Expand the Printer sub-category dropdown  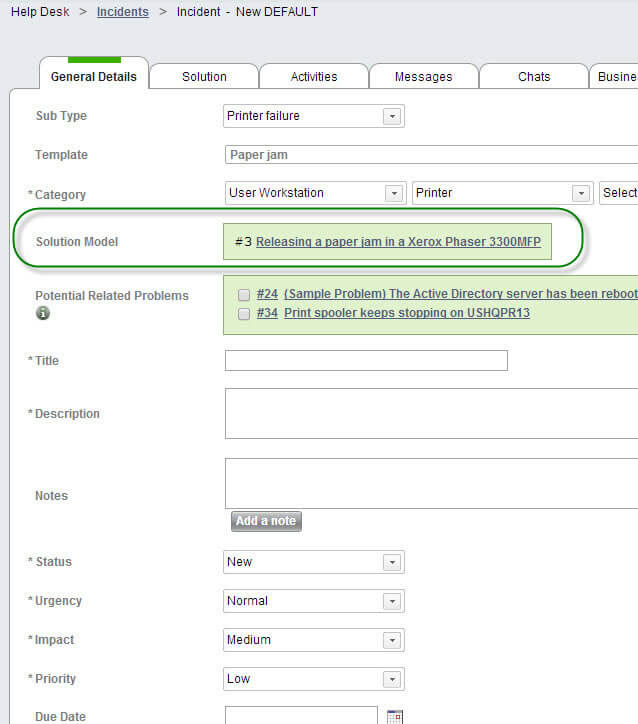coord(581,193)
